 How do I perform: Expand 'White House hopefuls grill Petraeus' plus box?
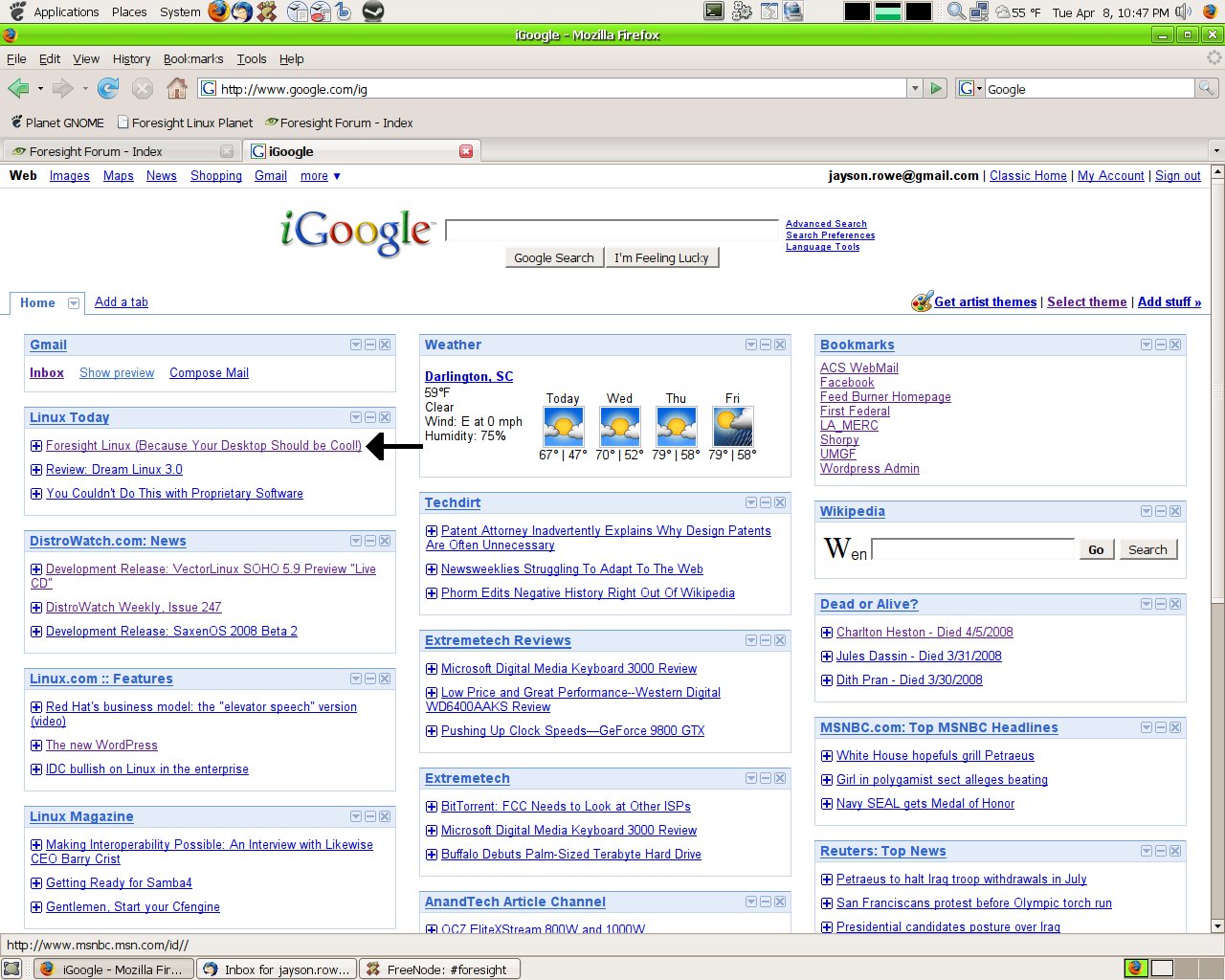(827, 755)
